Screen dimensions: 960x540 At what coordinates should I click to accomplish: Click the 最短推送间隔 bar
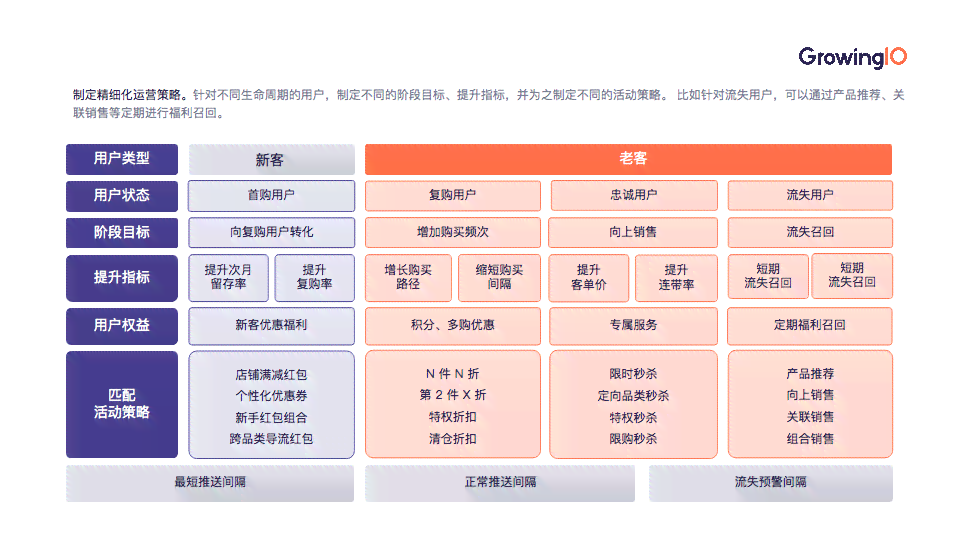coord(210,483)
